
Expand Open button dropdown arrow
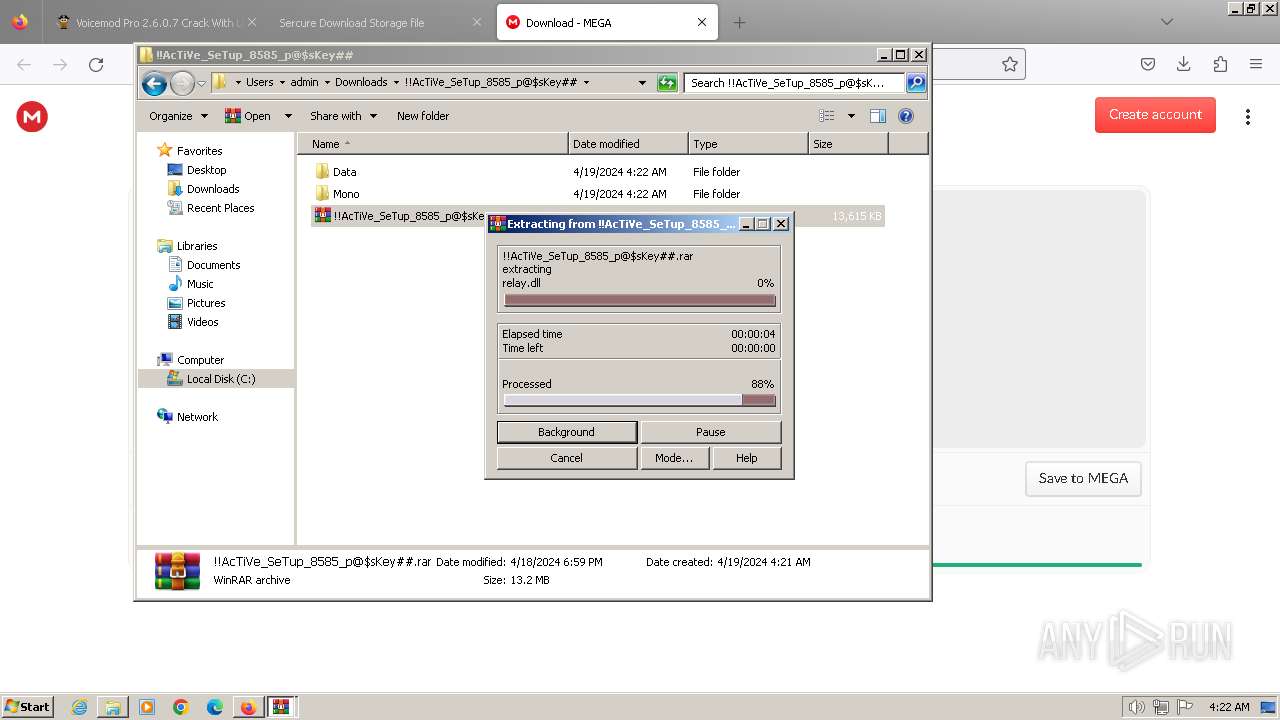pos(288,116)
